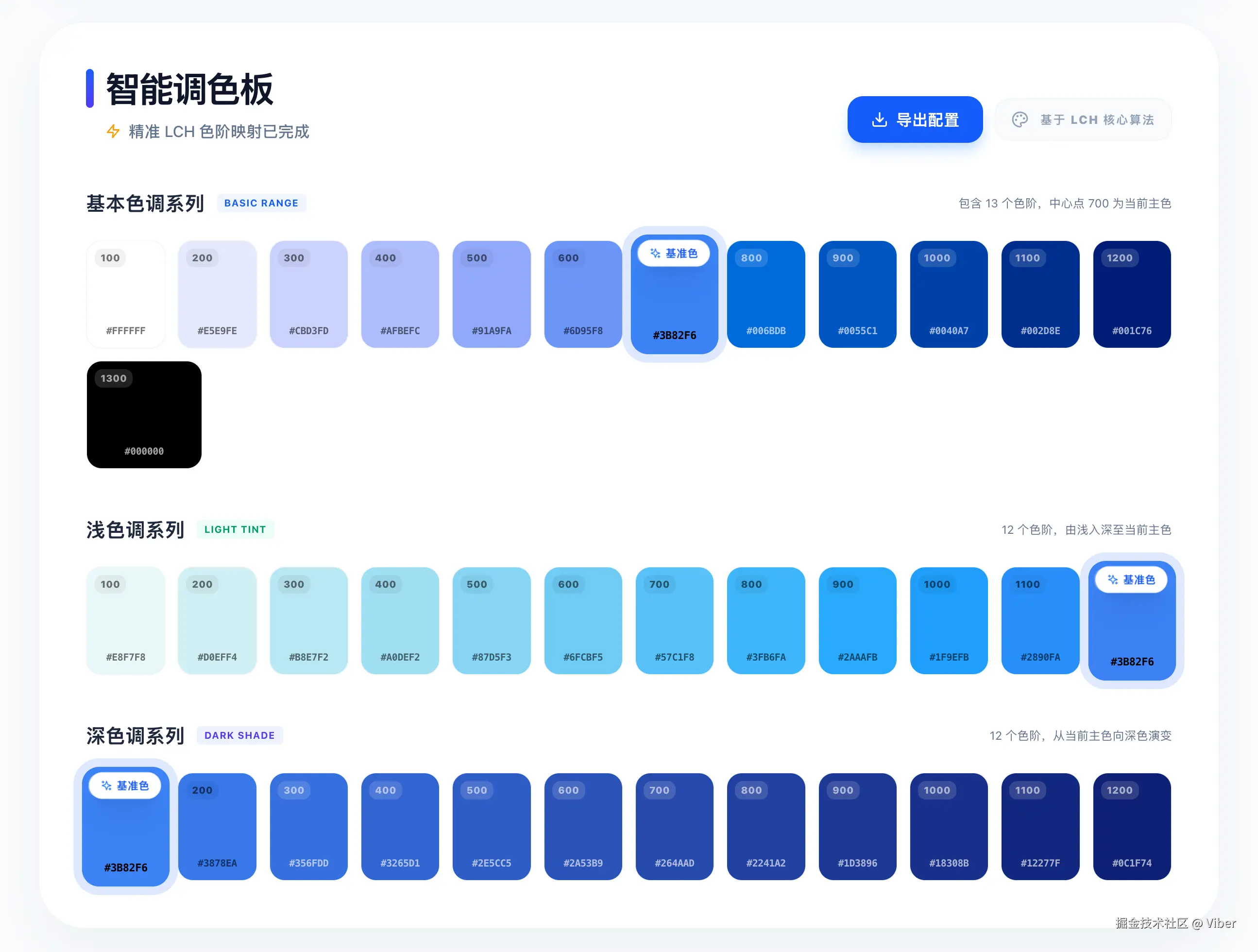Pick the basic range swatch #6D95F8

(583, 294)
